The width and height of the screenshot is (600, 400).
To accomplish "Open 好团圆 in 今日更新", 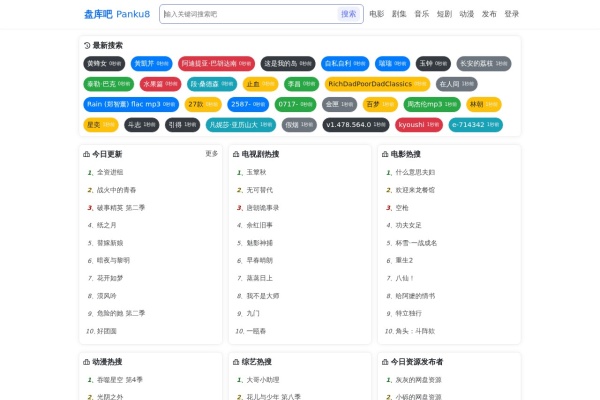I will (x=106, y=331).
